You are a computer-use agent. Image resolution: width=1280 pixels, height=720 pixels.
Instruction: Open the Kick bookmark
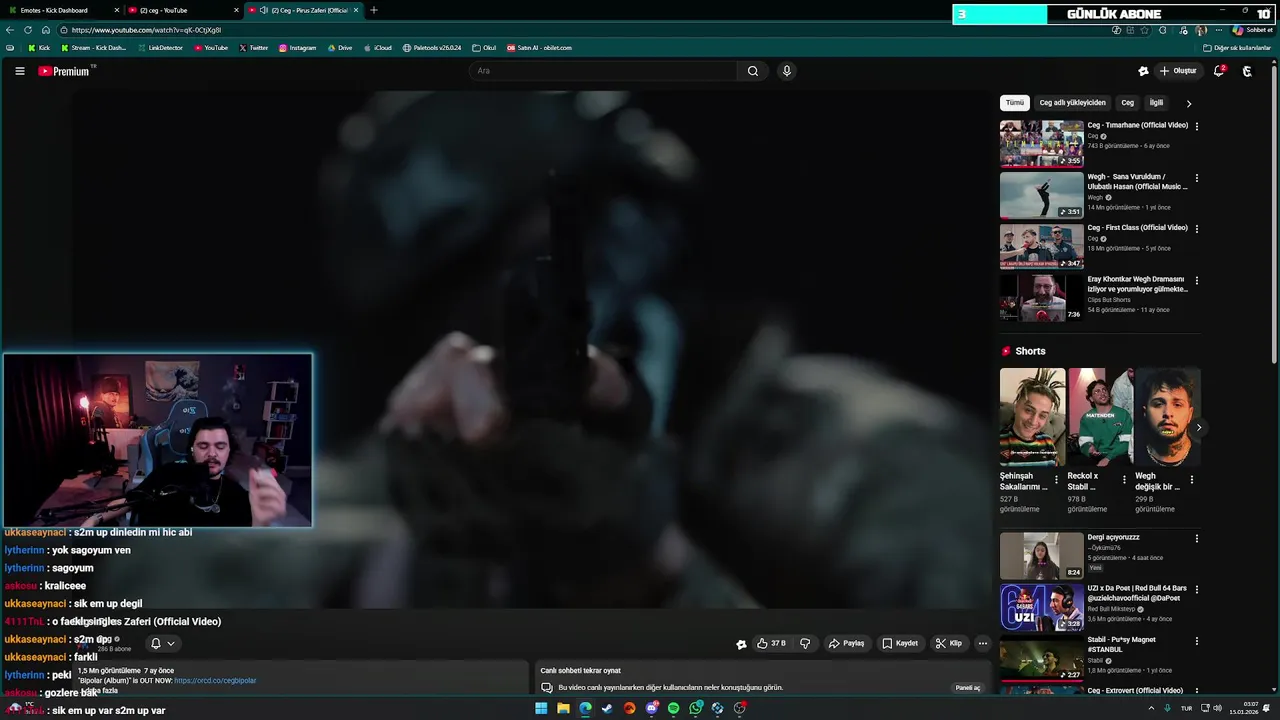tap(39, 48)
